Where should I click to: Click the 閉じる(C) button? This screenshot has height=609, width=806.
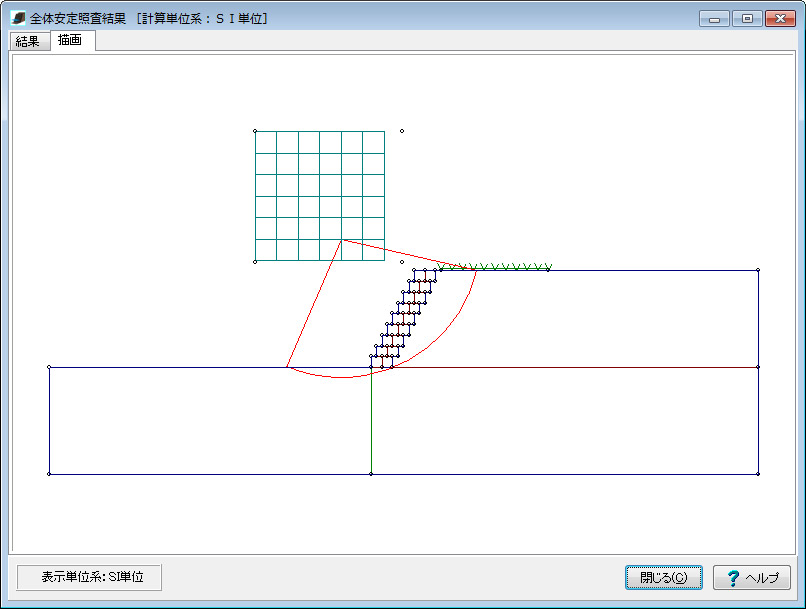point(664,577)
